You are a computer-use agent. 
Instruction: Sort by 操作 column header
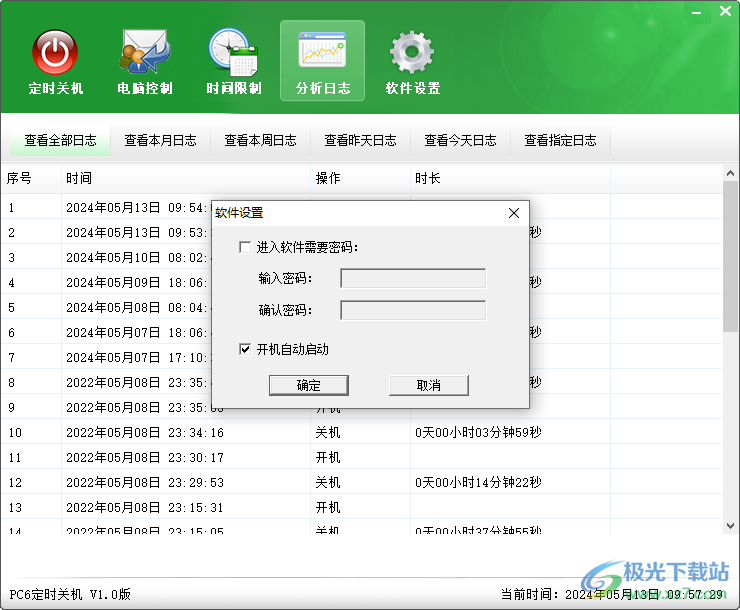tap(361, 178)
